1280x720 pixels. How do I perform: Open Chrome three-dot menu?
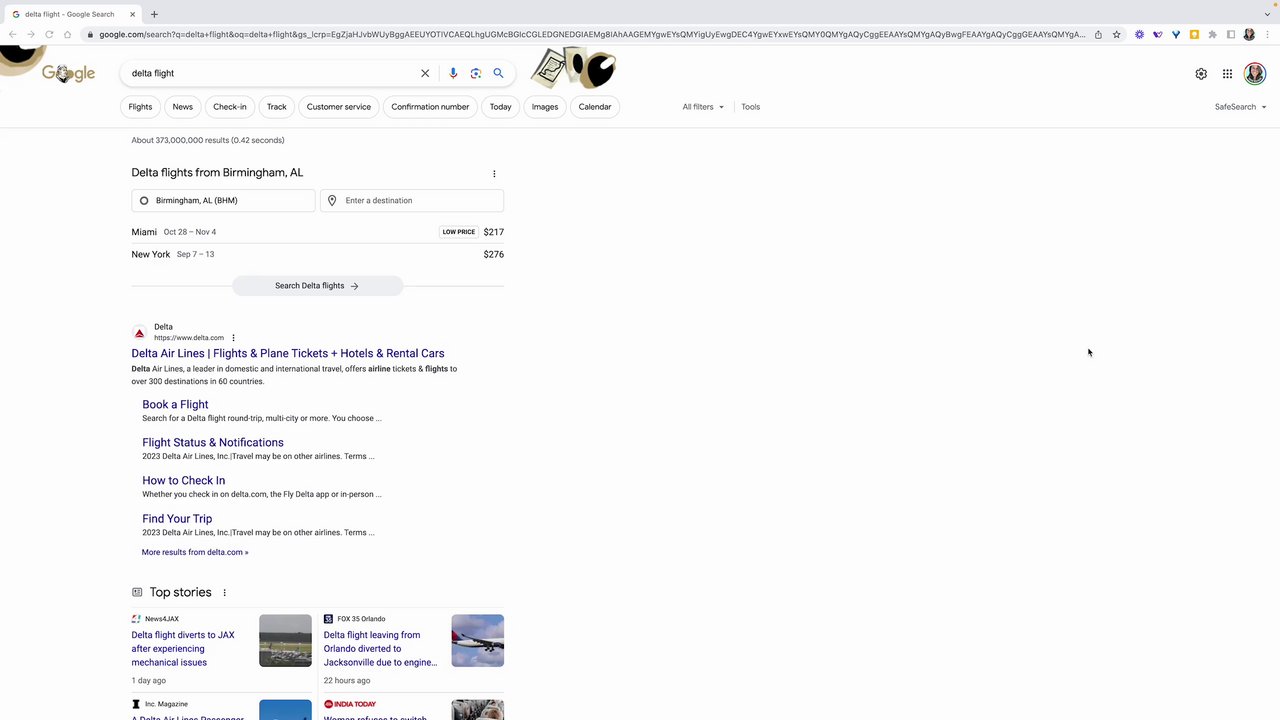1267,34
